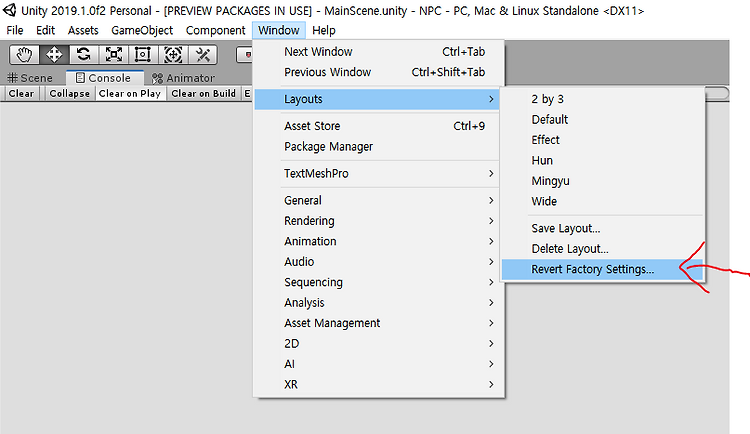Choose Revert Factory Settings...
This screenshot has height=434, width=750.
tap(602, 269)
